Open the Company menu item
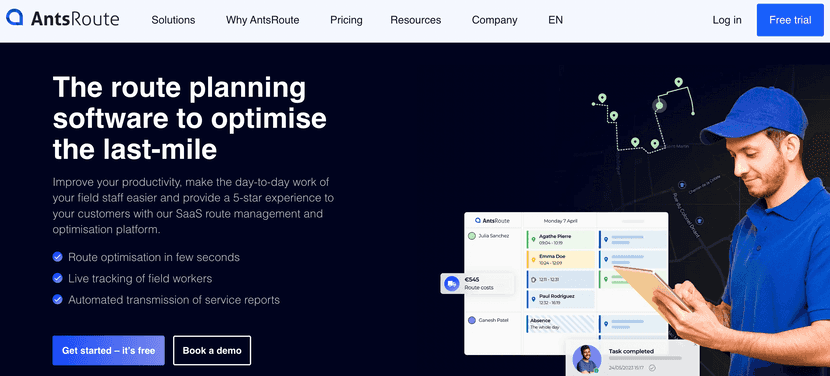Screen dimensions: 830x376 [494, 20]
